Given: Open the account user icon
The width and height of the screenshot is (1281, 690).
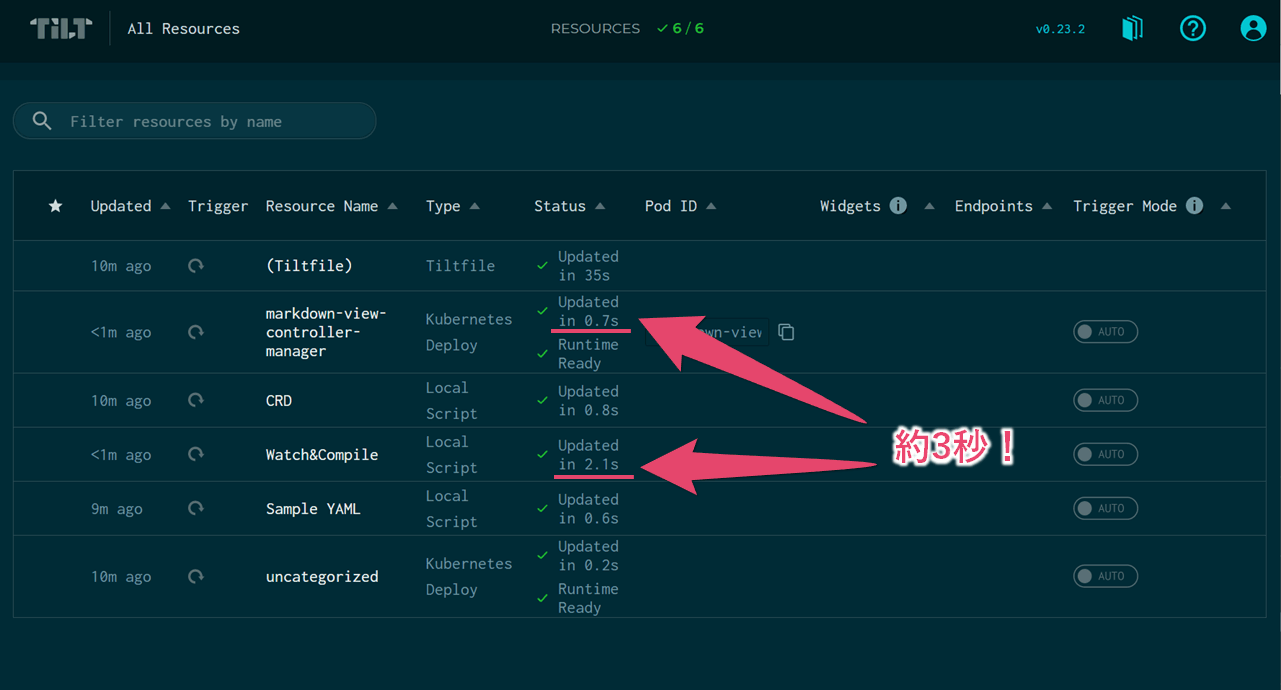Looking at the screenshot, I should pos(1253,28).
